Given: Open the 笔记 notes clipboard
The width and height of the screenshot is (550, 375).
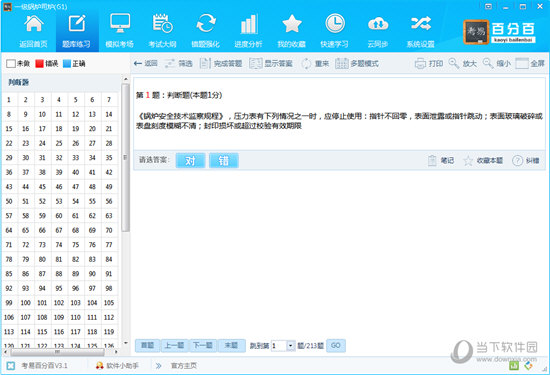Looking at the screenshot, I should pyautogui.click(x=441, y=161).
